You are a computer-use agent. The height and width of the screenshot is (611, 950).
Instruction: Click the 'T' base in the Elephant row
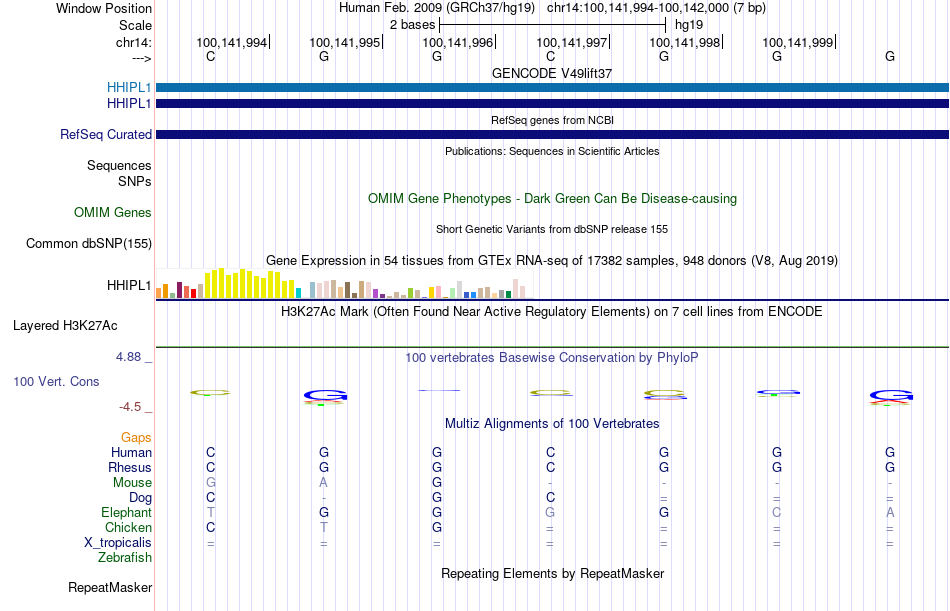point(210,513)
